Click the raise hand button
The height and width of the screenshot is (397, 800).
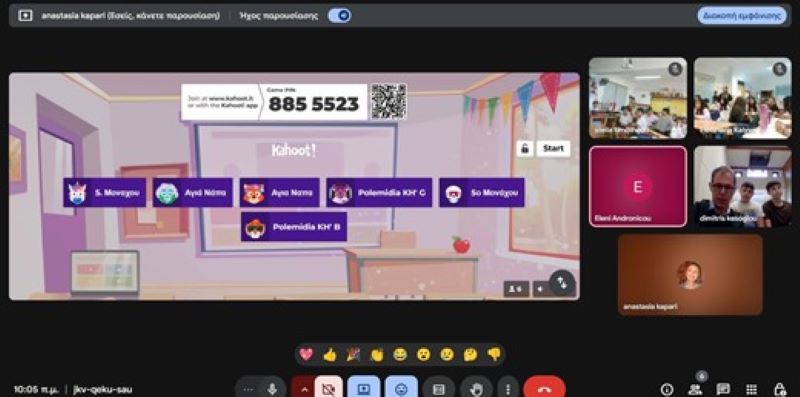(x=476, y=389)
